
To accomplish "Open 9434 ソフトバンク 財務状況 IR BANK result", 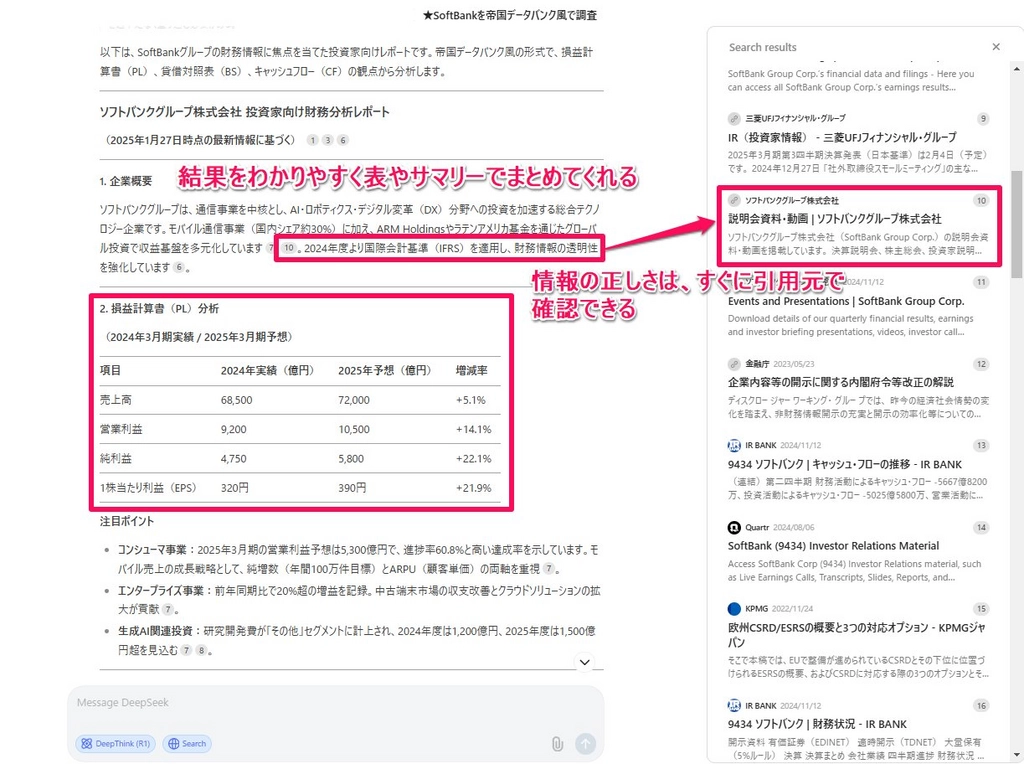I will [817, 724].
